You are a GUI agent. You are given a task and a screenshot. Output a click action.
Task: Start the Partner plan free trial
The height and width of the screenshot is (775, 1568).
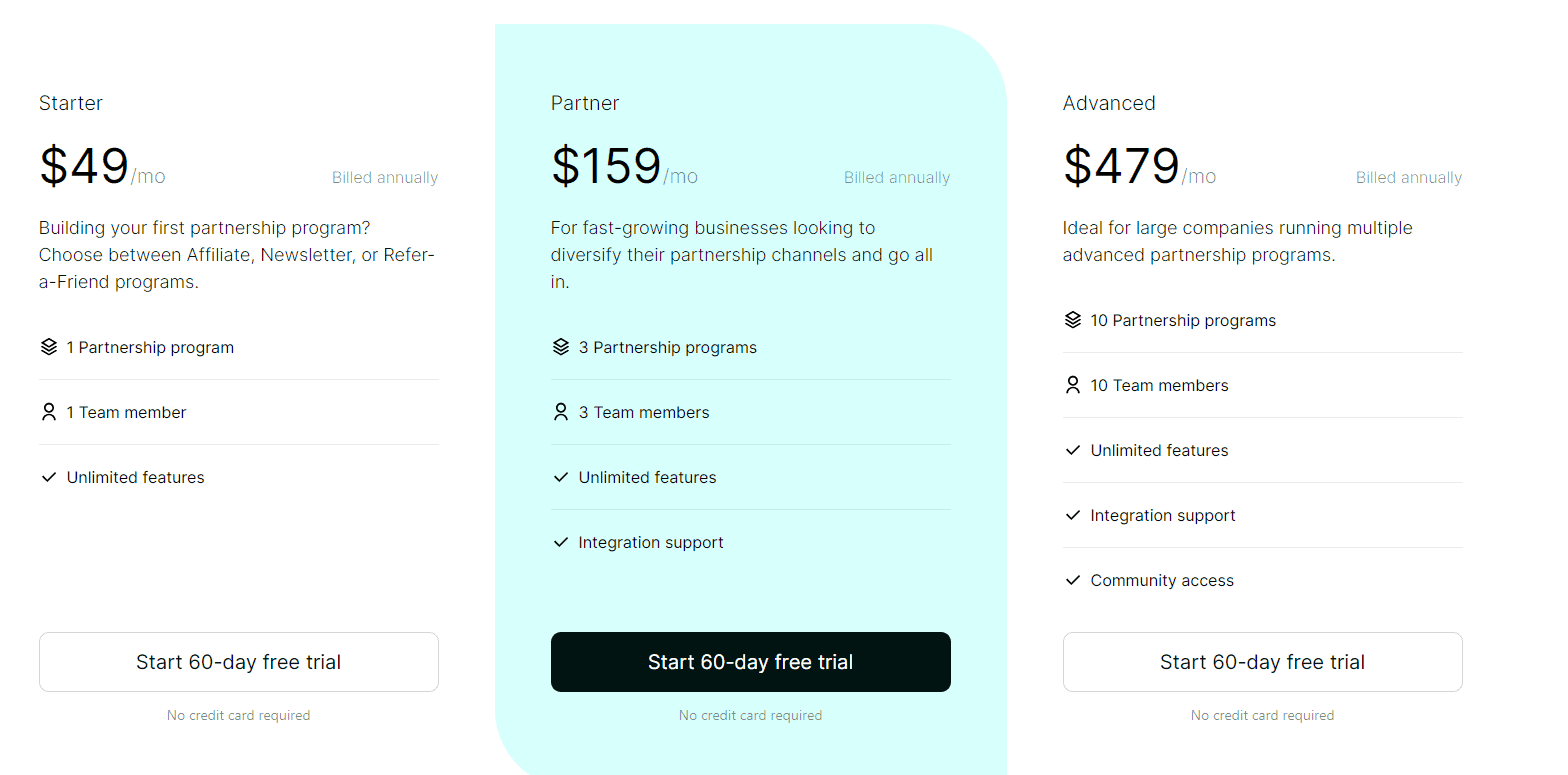coord(750,662)
